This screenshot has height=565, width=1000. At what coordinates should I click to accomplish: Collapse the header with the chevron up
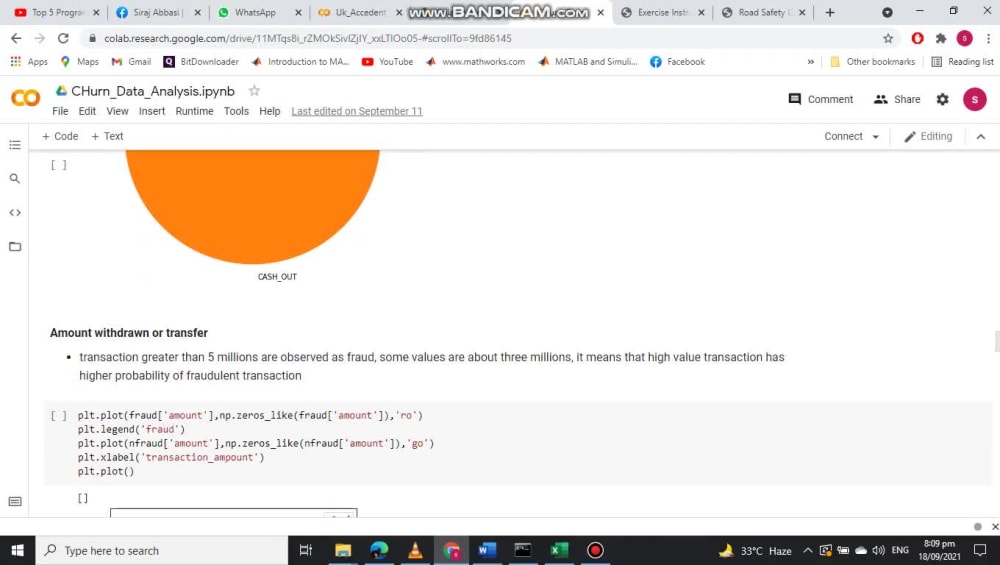(x=981, y=136)
